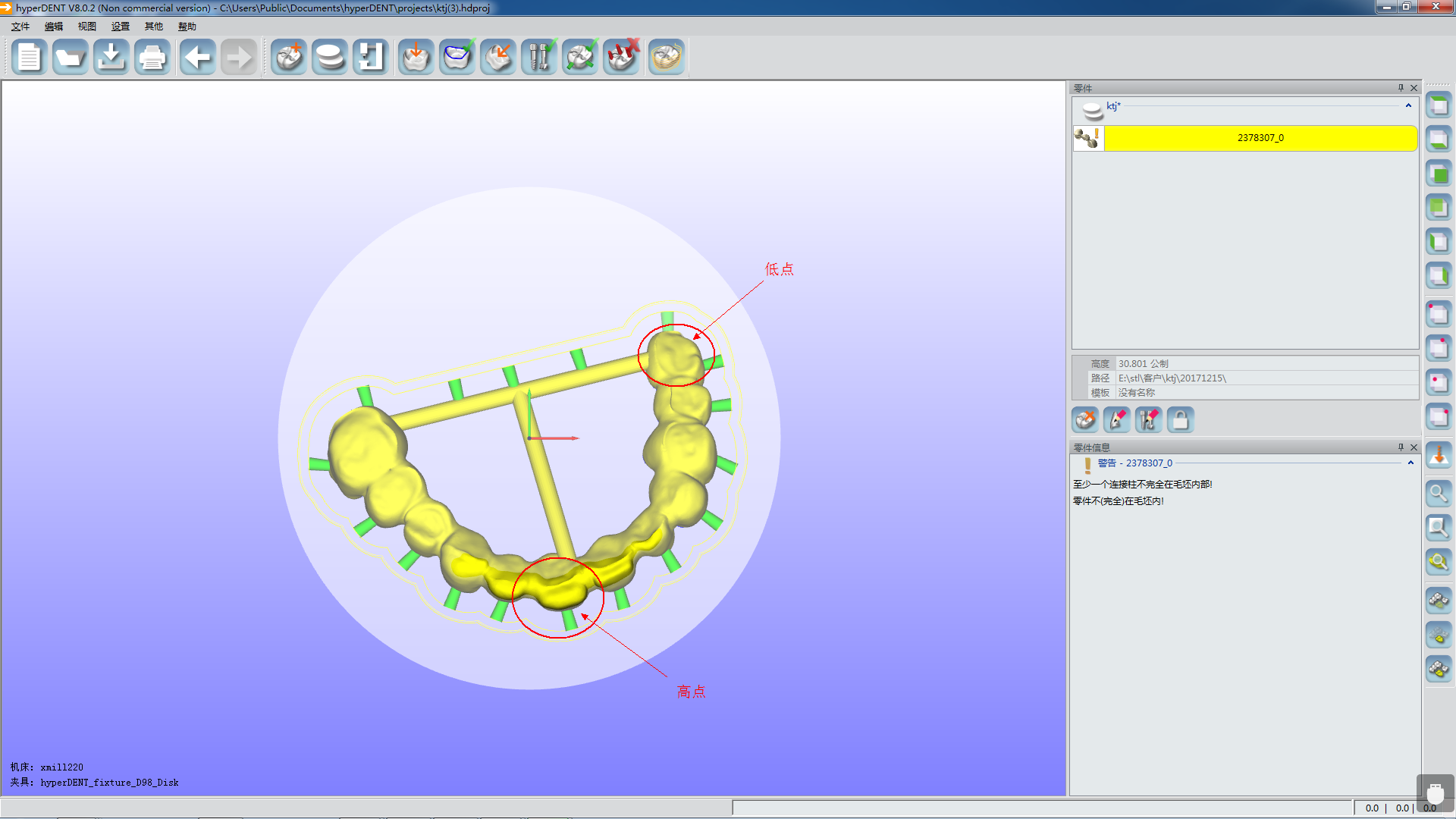
Task: Click the 路径 value field
Action: point(1266,378)
